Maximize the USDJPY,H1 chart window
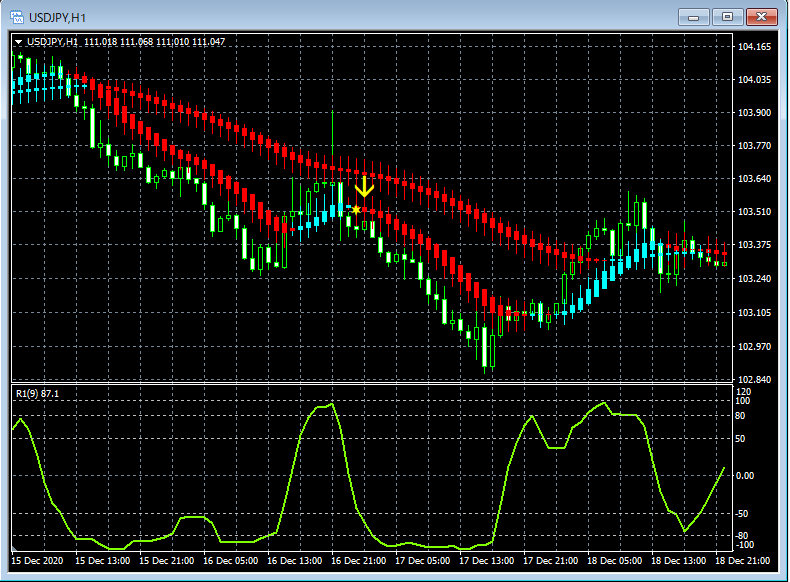 coord(728,17)
